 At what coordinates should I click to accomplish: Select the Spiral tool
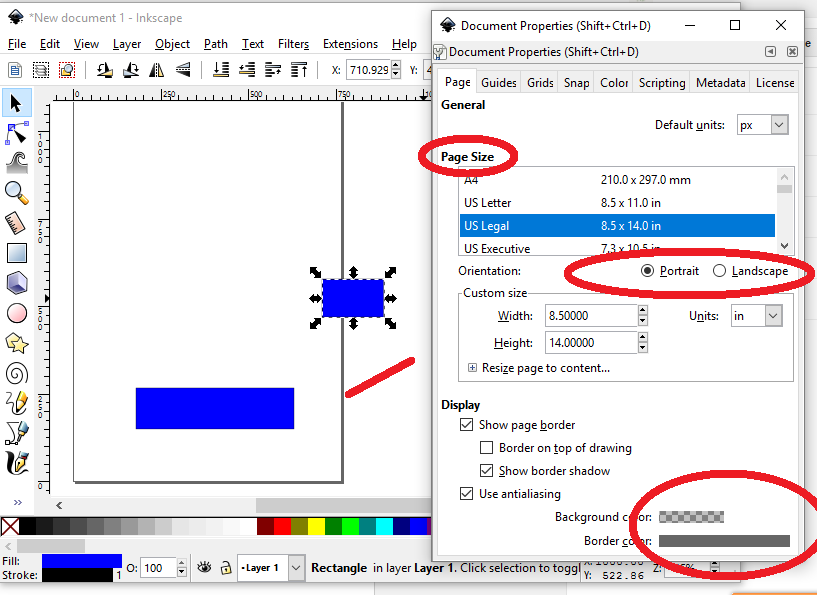[x=15, y=372]
